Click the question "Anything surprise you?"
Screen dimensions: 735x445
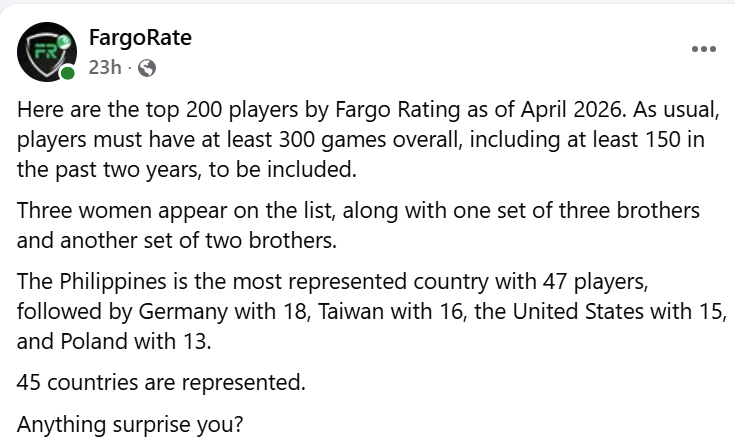(x=130, y=423)
